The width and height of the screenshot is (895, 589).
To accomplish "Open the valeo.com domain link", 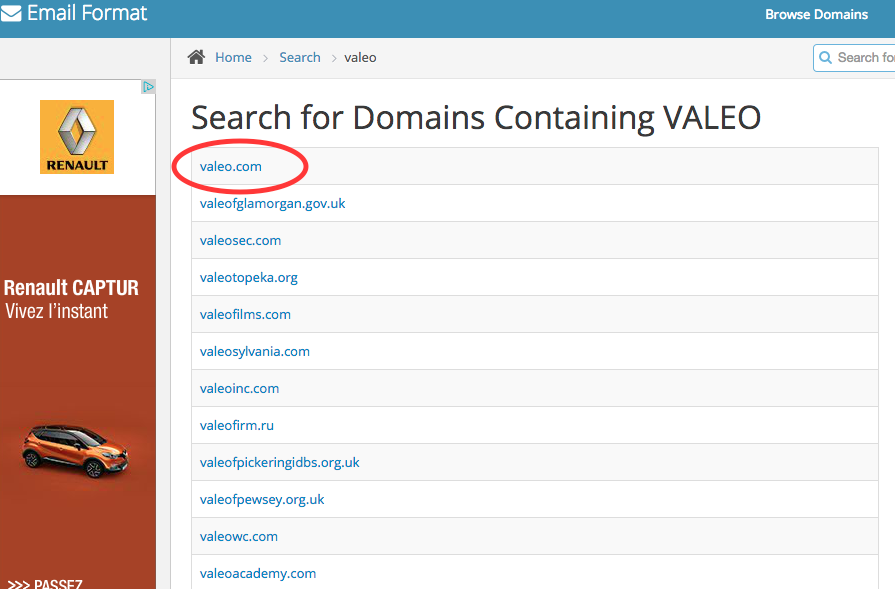I will pyautogui.click(x=231, y=166).
